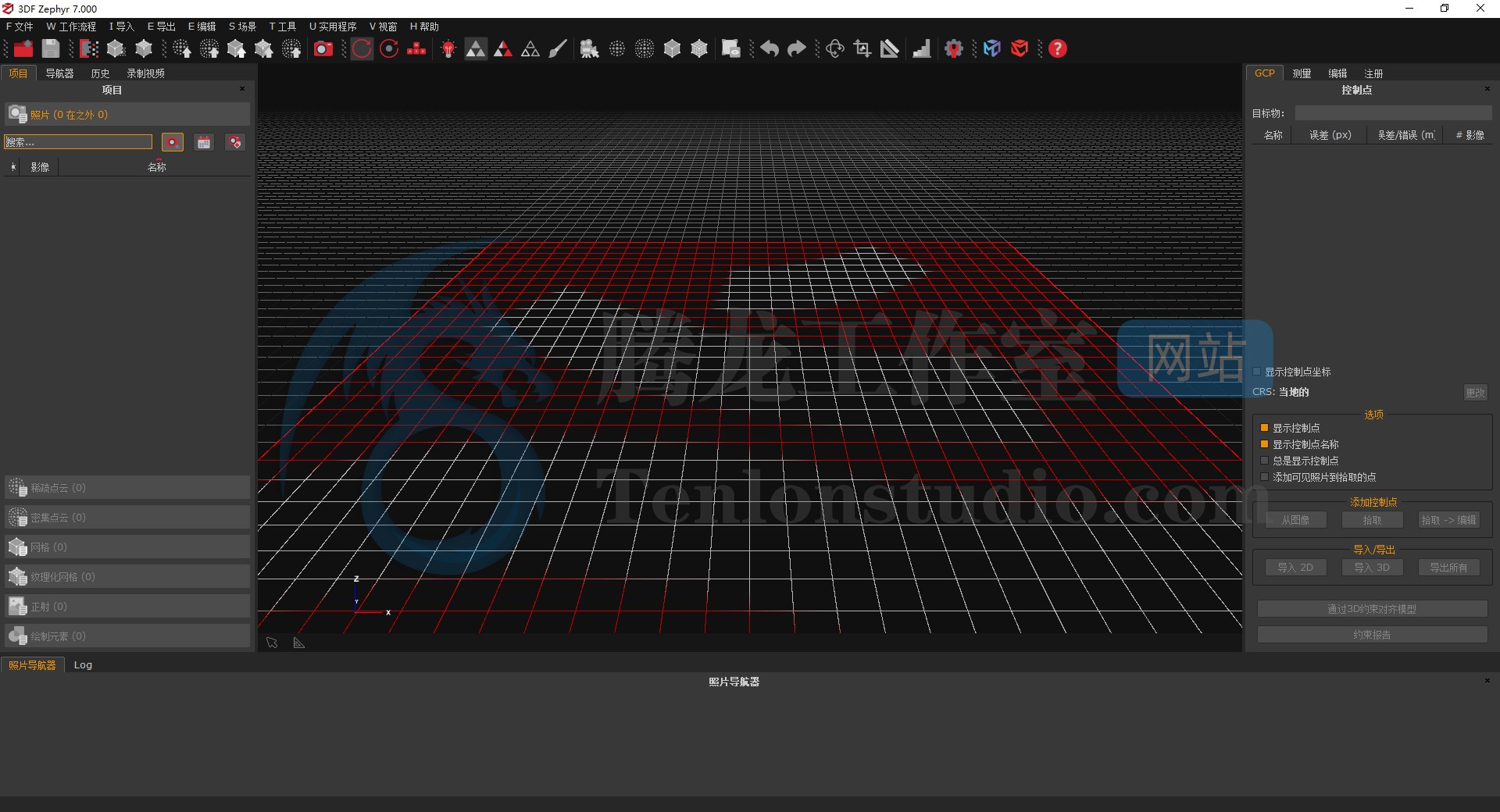Screen dimensions: 1500x812
Task: Toggle the red light bulb lighting icon
Action: pyautogui.click(x=448, y=49)
